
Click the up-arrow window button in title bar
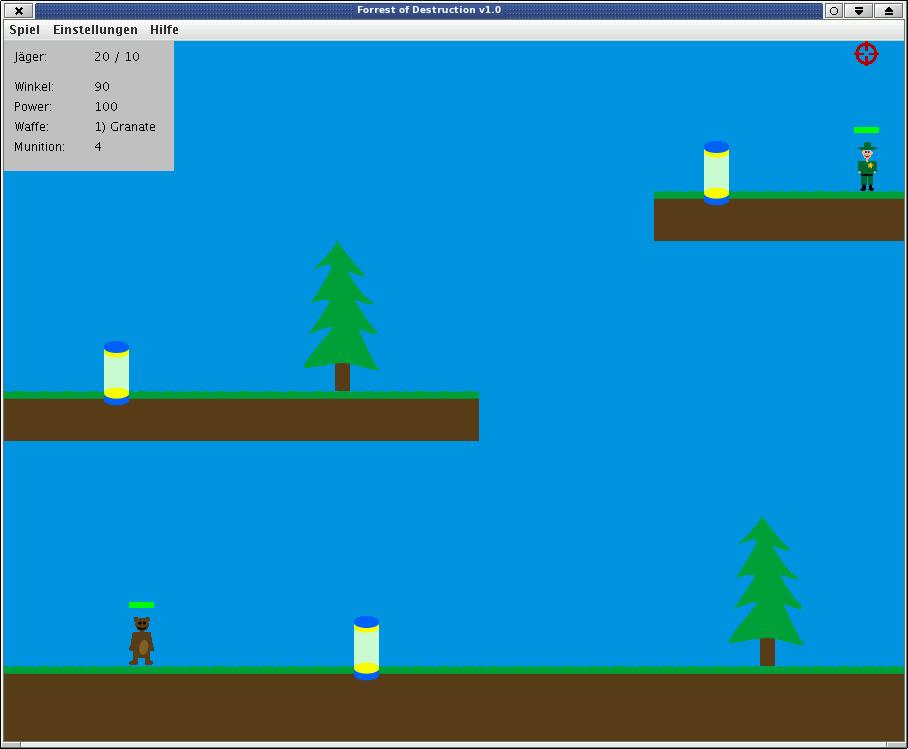[889, 10]
